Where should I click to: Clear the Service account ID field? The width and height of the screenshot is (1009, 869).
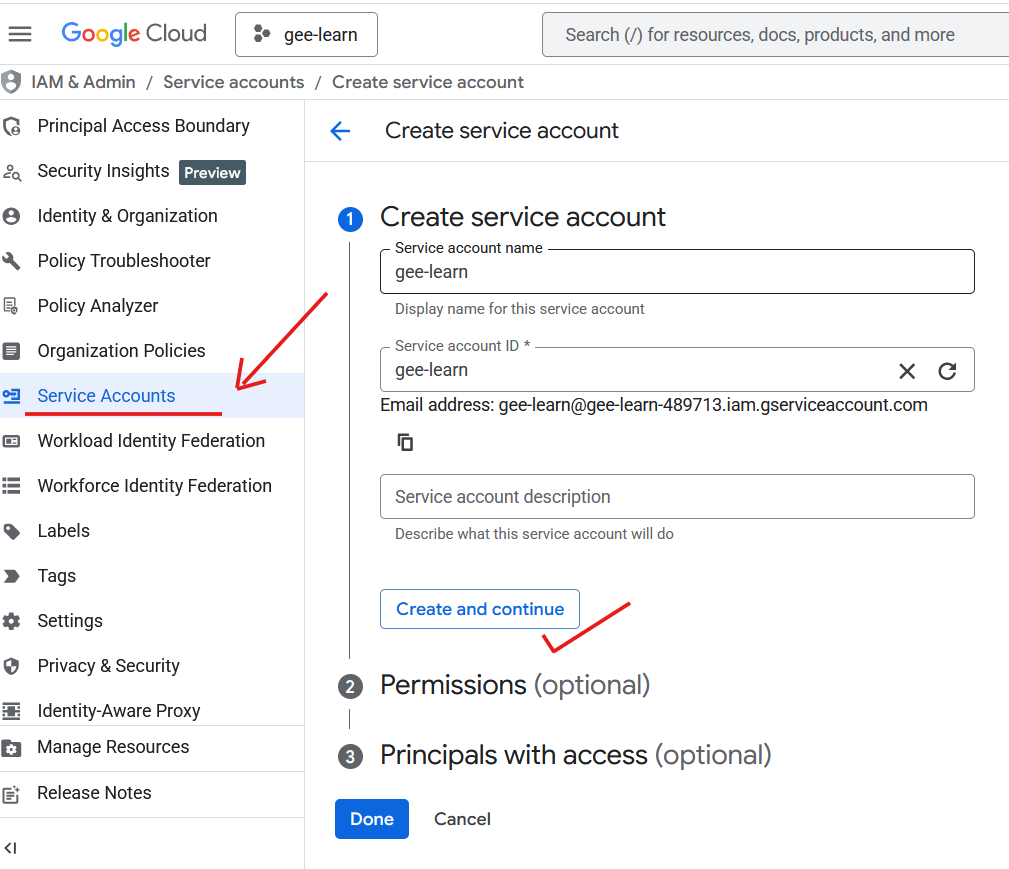click(x=907, y=370)
